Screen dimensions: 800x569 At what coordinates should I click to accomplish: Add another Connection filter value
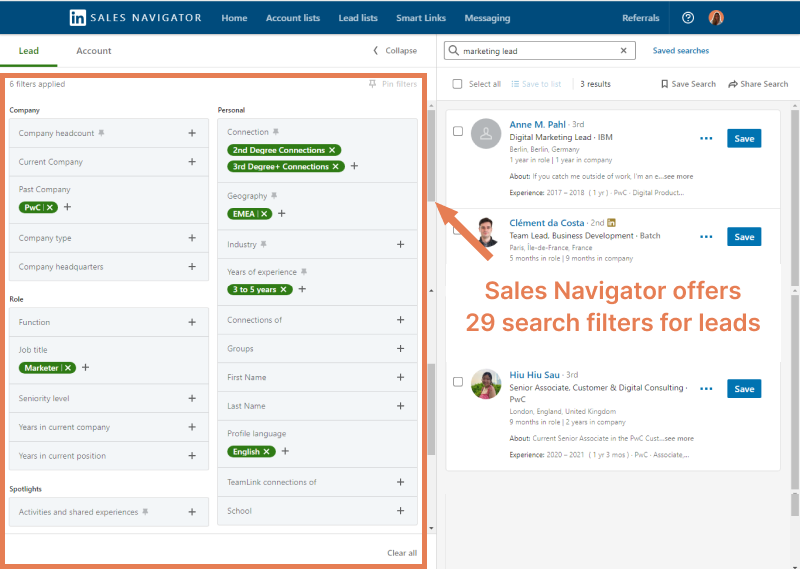tap(355, 166)
